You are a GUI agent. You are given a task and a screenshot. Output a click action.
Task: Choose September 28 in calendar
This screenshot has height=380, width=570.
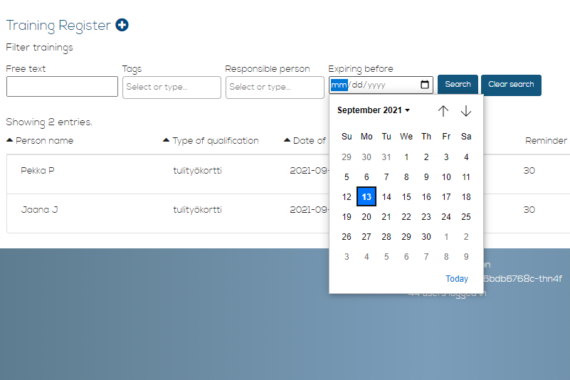coord(386,237)
